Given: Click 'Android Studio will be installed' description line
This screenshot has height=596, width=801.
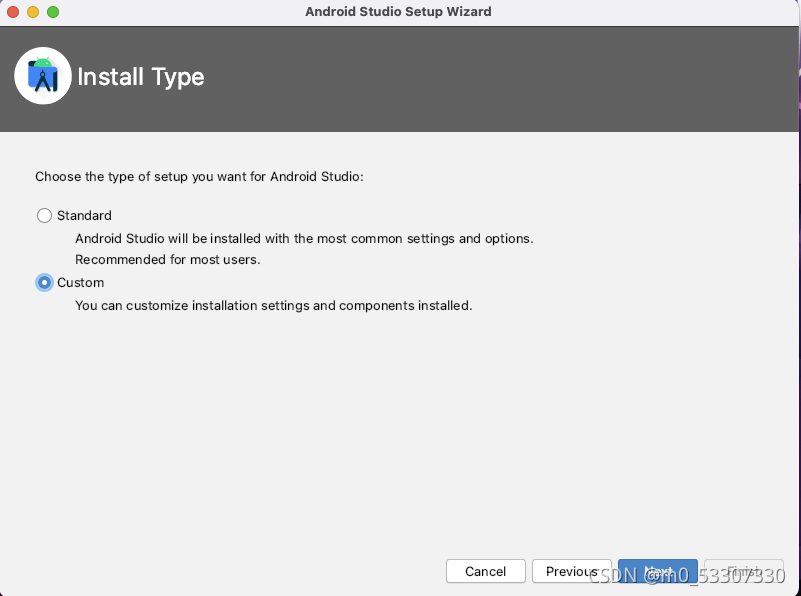Looking at the screenshot, I should pos(304,239).
